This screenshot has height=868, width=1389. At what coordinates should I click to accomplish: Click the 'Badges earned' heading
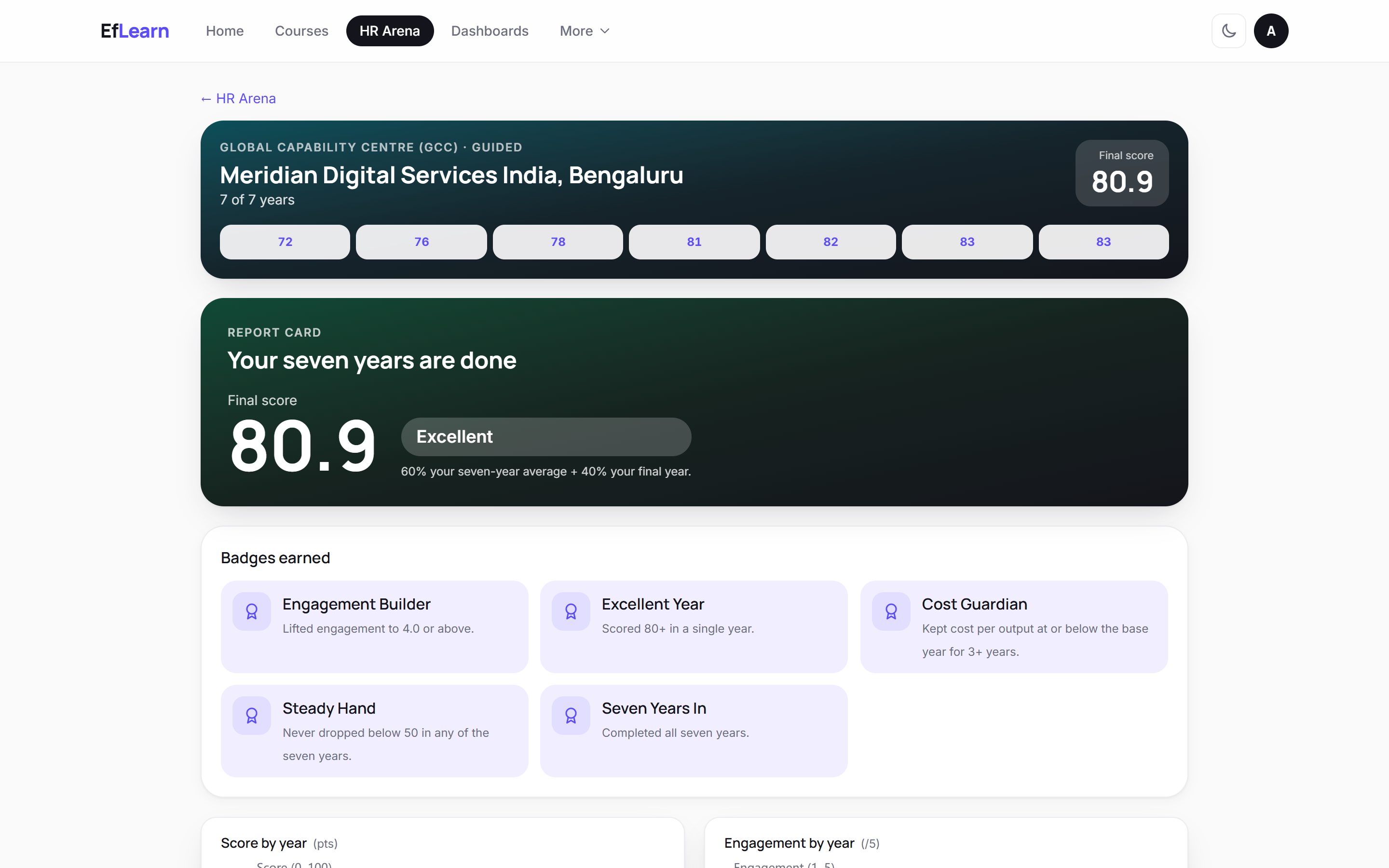click(275, 558)
